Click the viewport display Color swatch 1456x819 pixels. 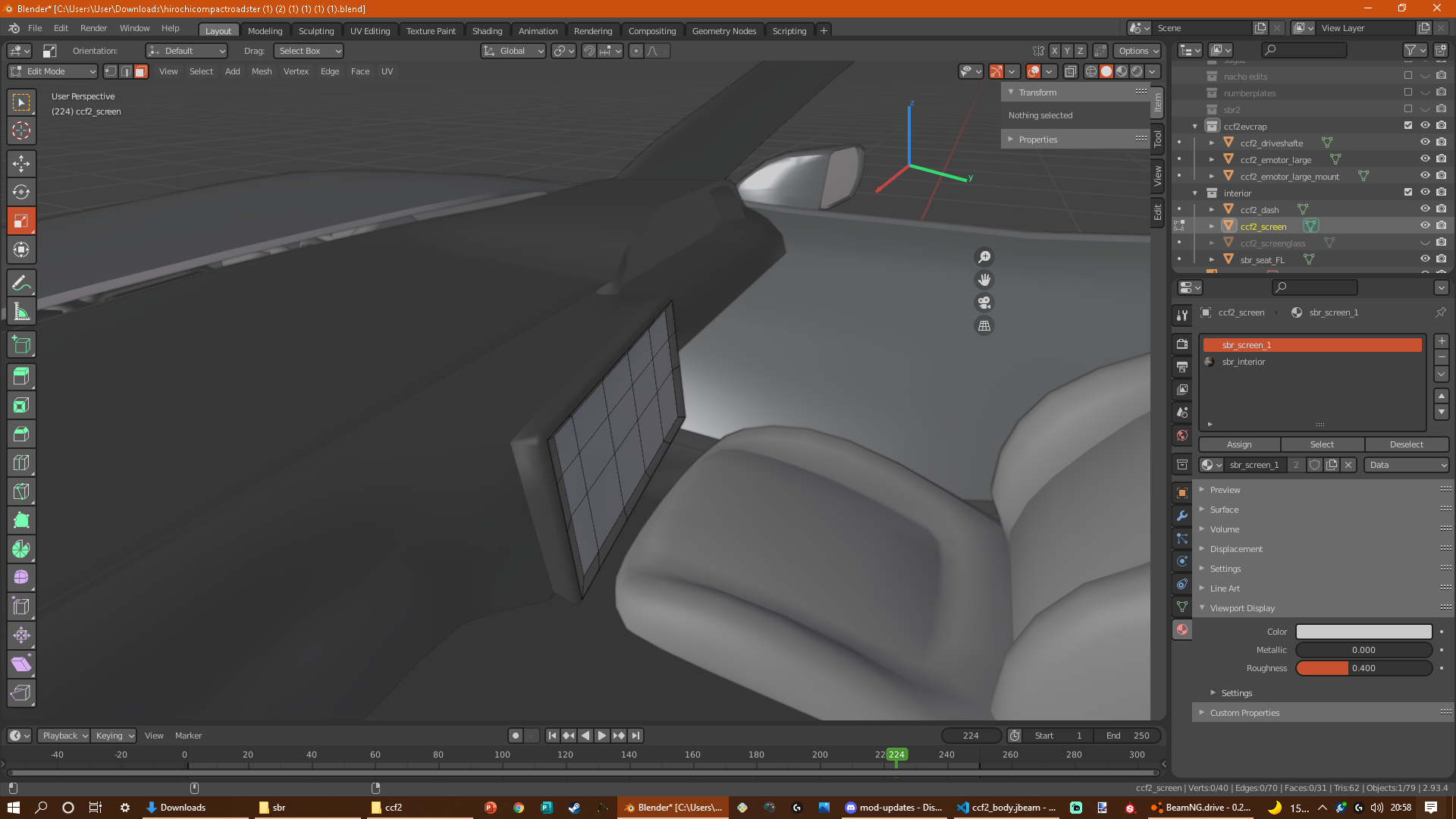tap(1363, 632)
